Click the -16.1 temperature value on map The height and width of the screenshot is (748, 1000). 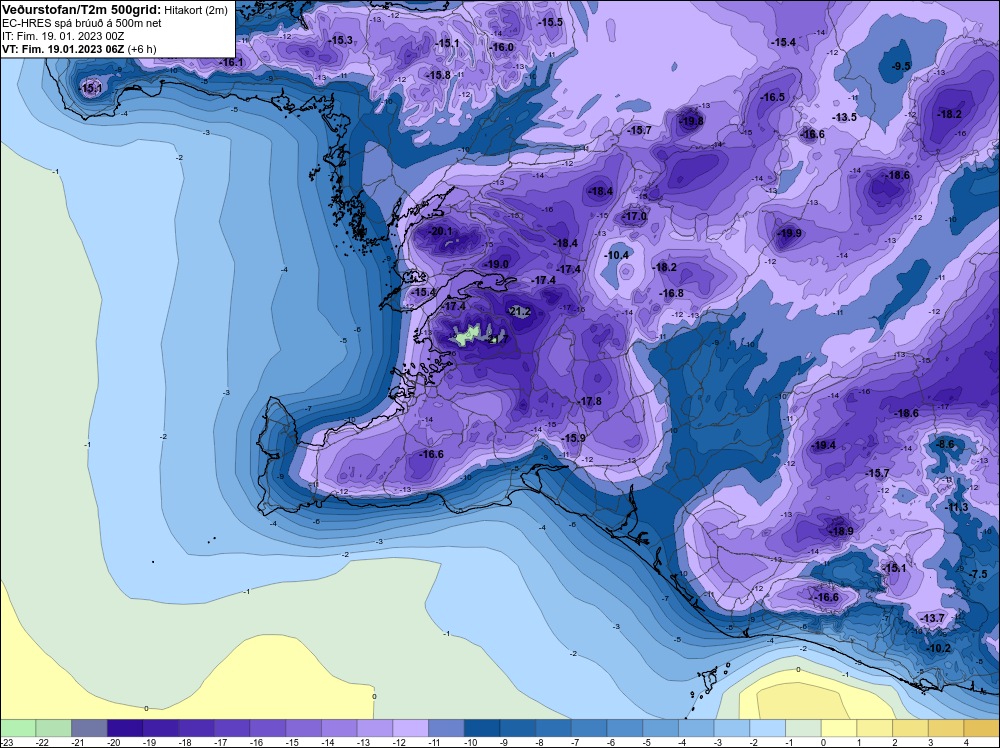click(x=232, y=62)
